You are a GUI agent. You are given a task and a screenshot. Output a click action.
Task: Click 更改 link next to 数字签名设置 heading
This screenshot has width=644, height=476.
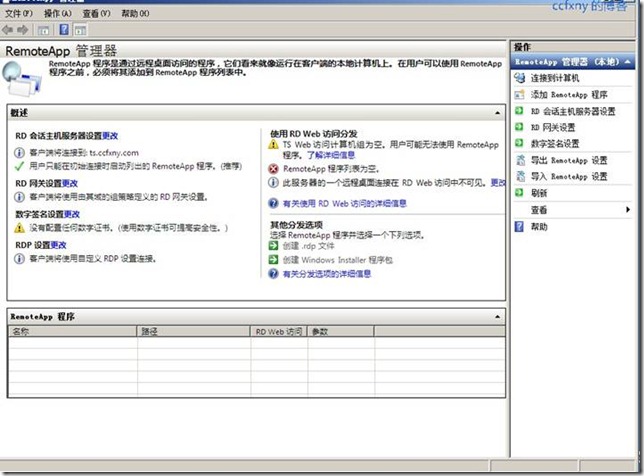(71, 214)
